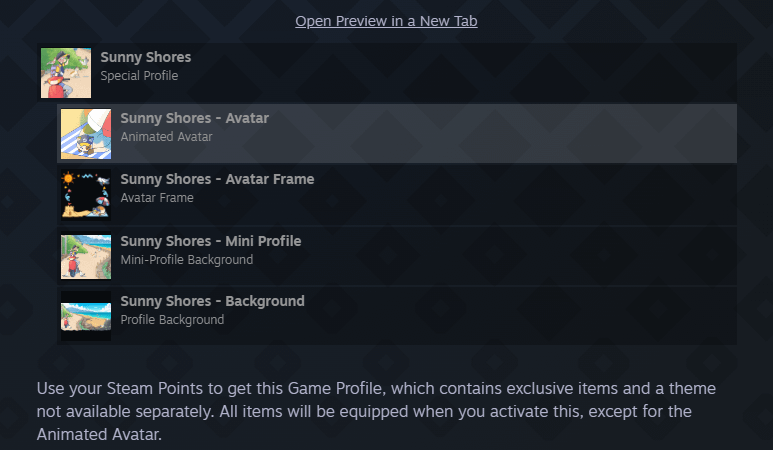The height and width of the screenshot is (450, 773).
Task: Select the "Sunny Shores" profile title
Action: point(145,57)
